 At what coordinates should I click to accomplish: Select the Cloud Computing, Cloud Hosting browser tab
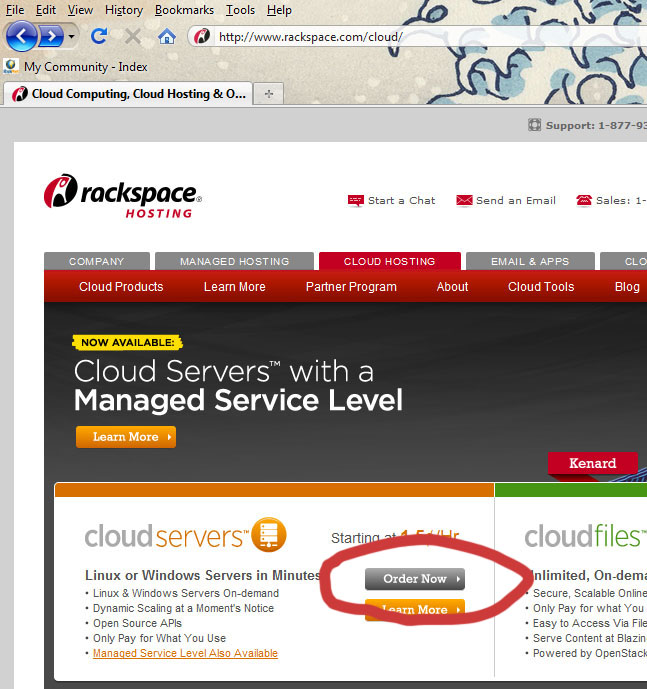click(128, 94)
